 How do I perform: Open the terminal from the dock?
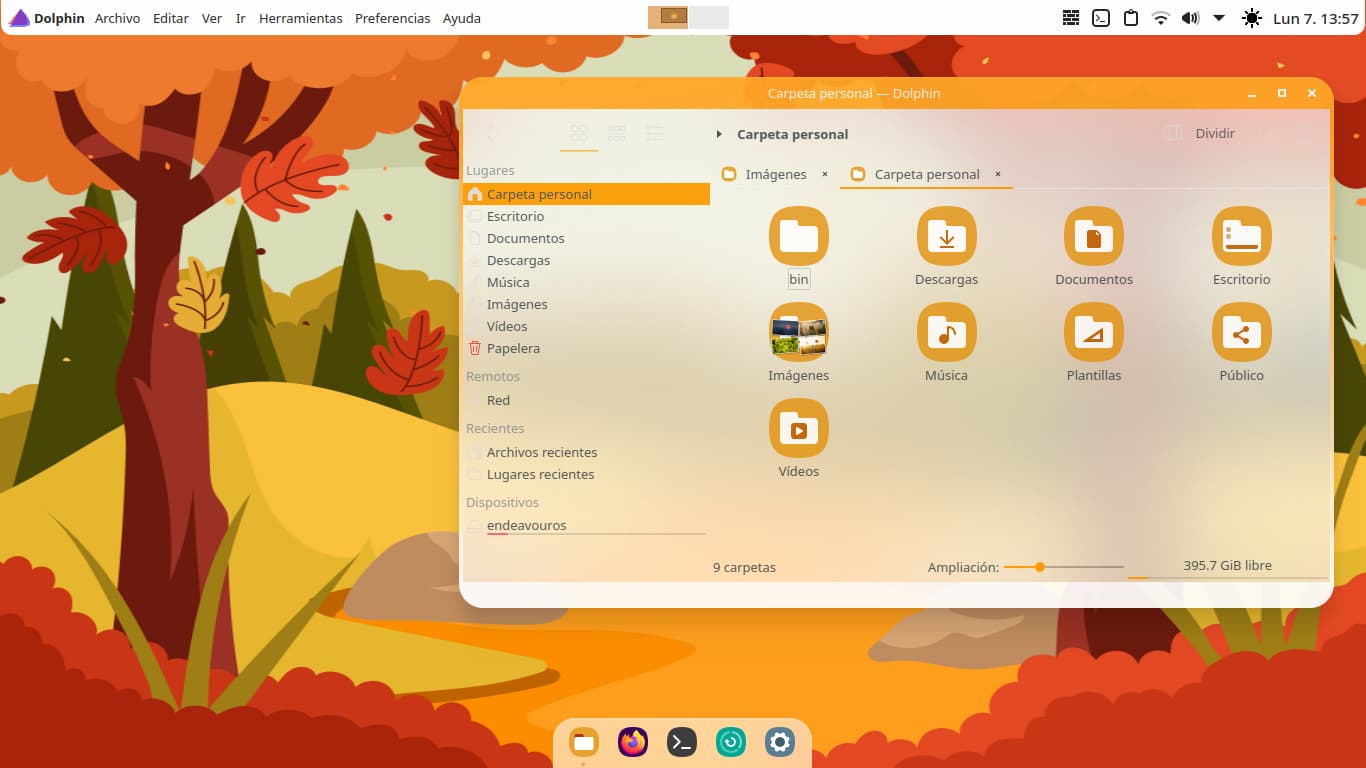[x=682, y=742]
